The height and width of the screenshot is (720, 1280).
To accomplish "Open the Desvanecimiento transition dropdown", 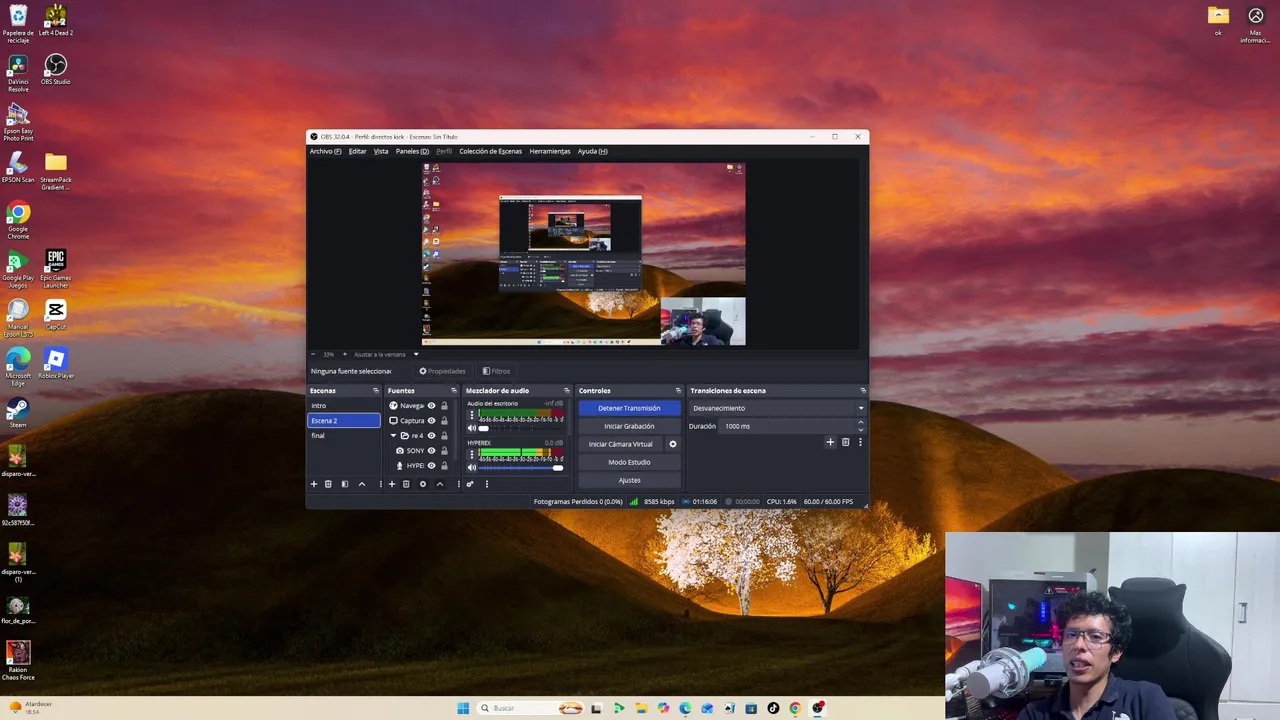I will pyautogui.click(x=778, y=408).
